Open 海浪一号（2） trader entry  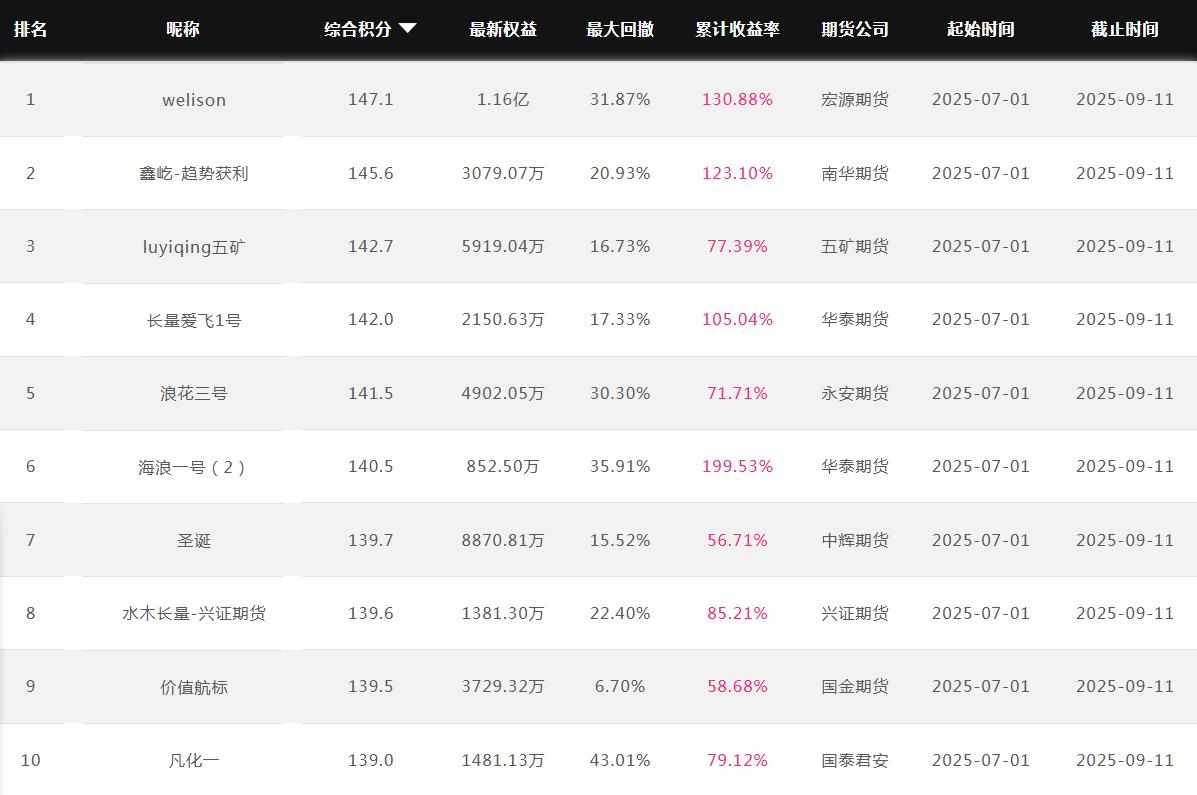pos(194,467)
